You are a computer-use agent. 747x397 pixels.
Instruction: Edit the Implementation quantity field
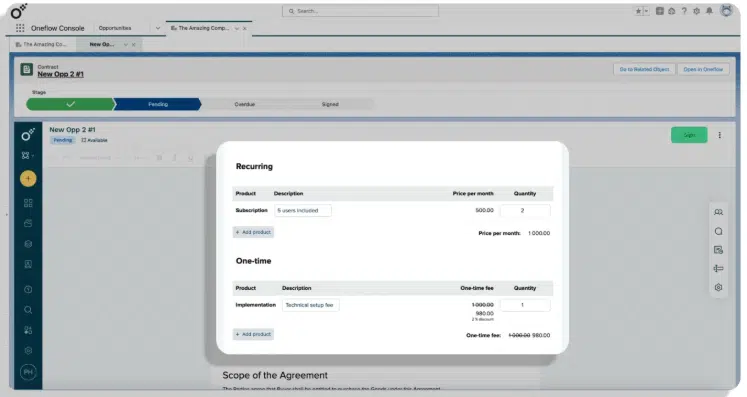(525, 305)
